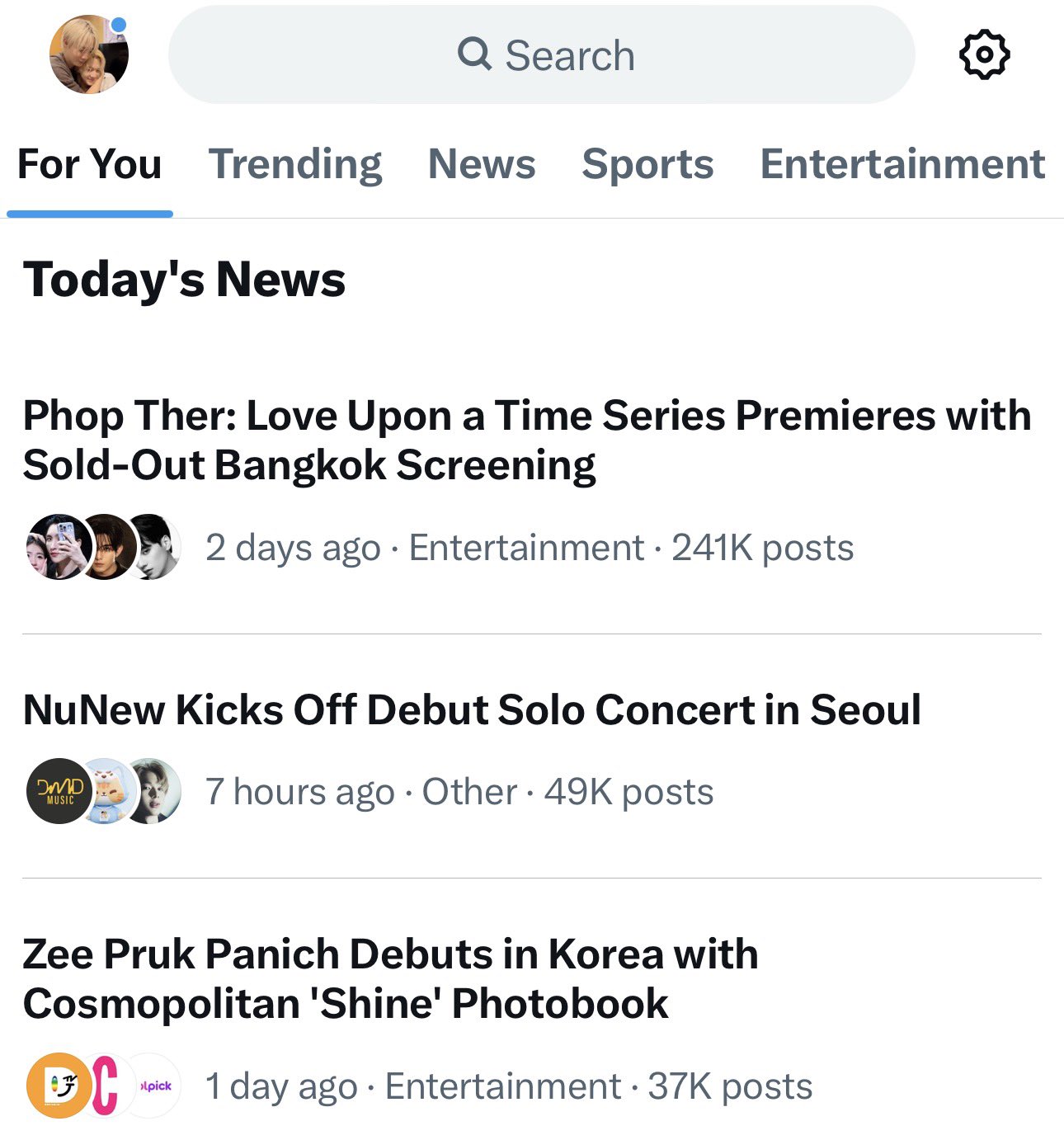Select the For You tab
Screen dimensions: 1064x1140
point(89,163)
